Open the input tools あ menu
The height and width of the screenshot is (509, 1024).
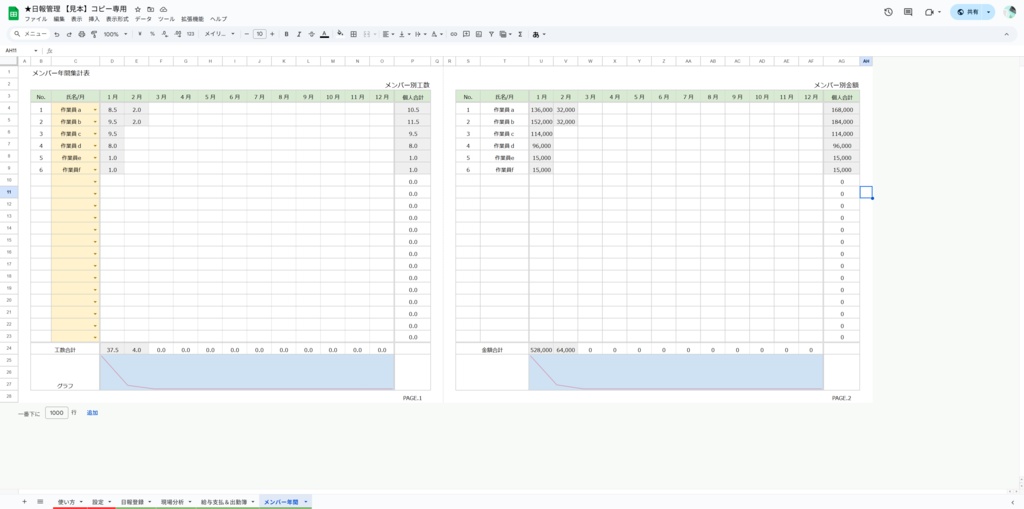click(539, 34)
